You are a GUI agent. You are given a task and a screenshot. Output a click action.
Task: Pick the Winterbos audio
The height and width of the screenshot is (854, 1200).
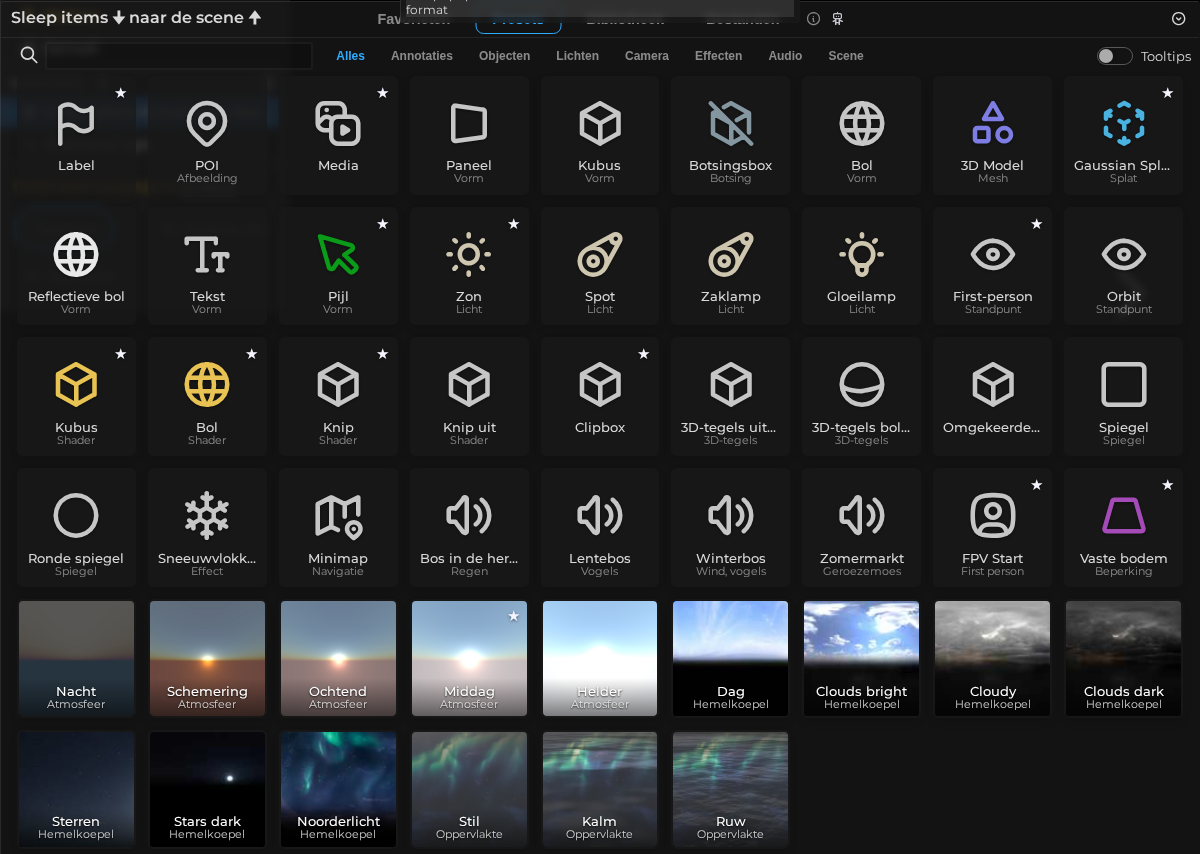point(731,527)
